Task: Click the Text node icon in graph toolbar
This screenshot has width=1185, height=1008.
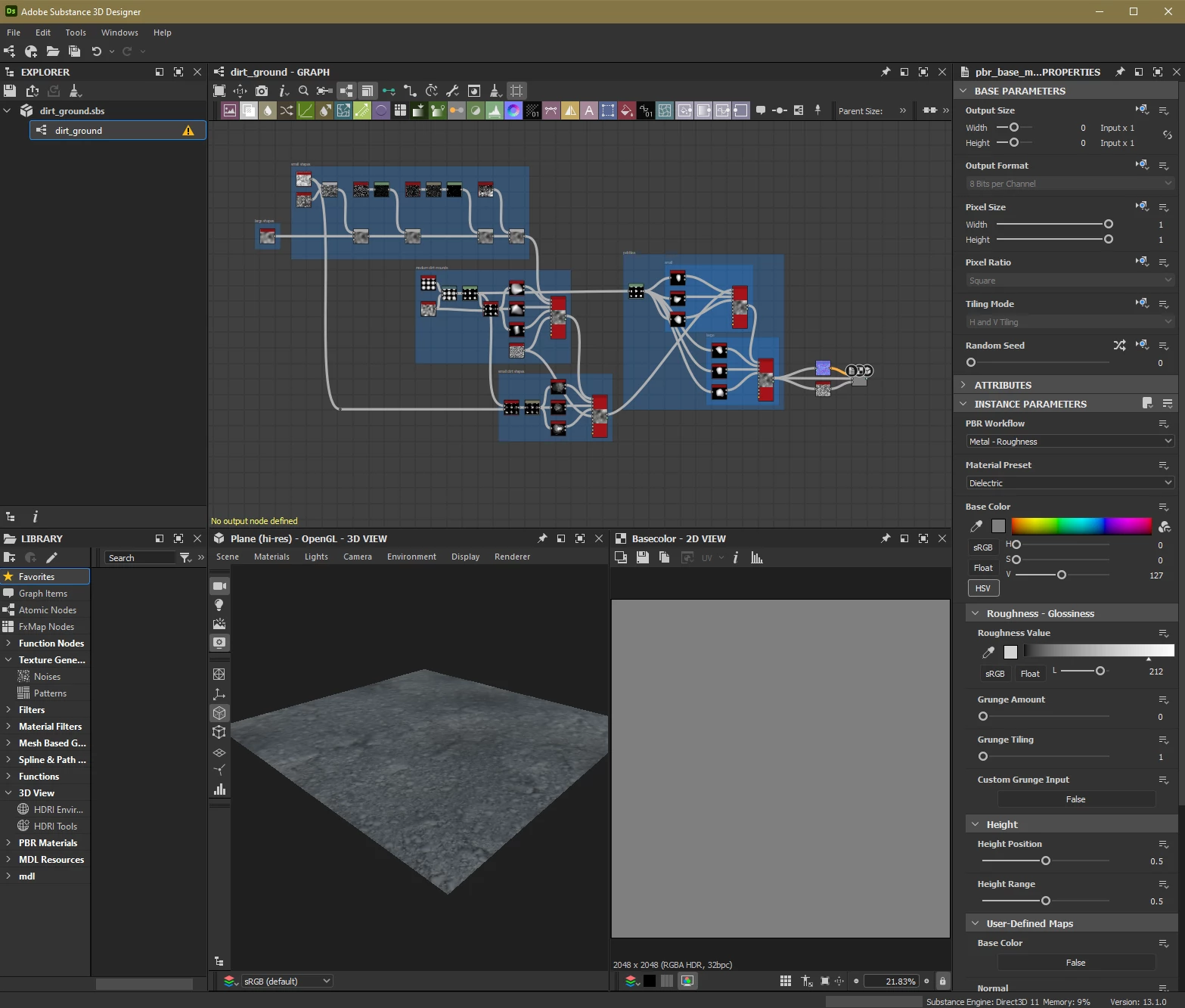Action: click(589, 110)
